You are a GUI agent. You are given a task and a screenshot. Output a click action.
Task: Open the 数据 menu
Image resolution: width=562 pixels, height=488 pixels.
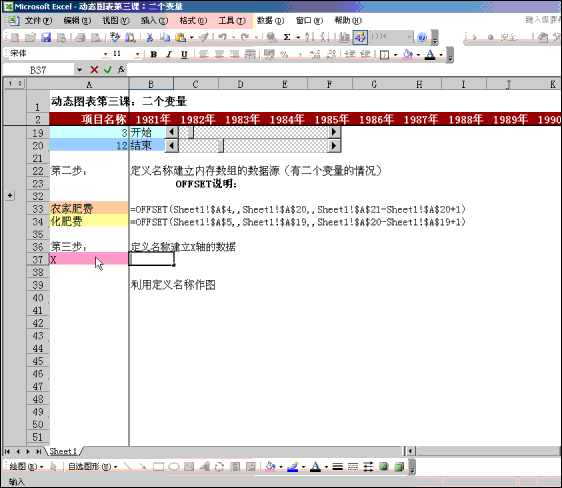[270, 20]
